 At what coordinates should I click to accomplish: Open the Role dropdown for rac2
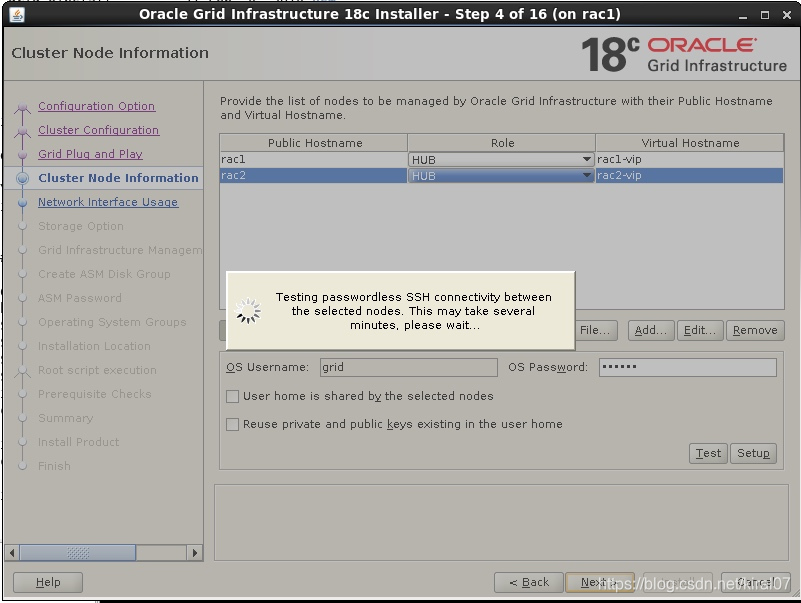click(501, 176)
